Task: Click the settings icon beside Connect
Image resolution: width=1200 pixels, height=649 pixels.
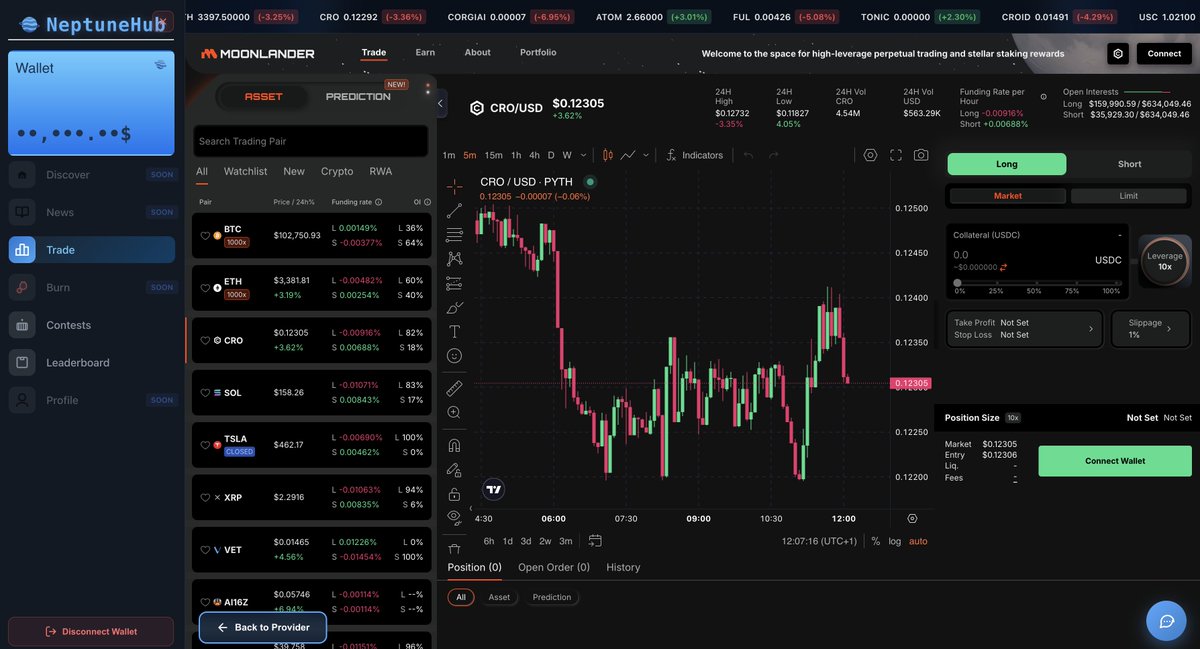Action: point(1118,53)
